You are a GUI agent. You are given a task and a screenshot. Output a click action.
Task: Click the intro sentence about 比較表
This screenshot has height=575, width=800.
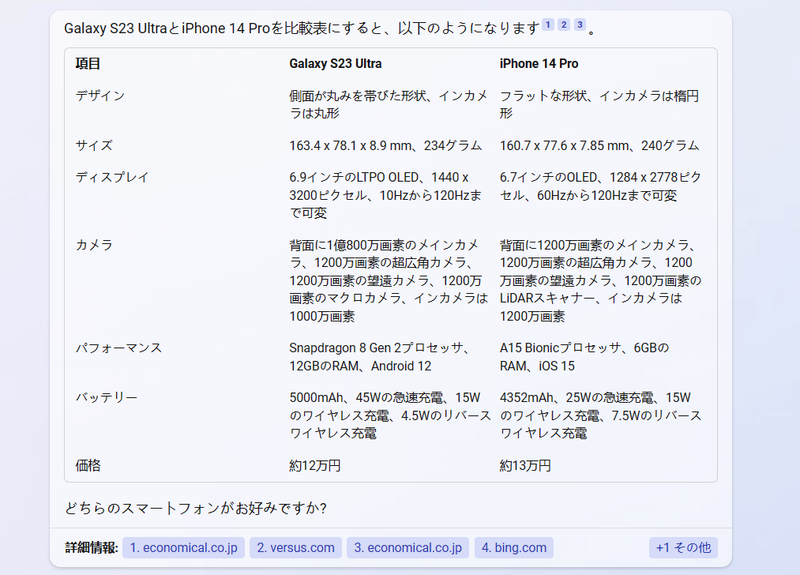coord(302,28)
